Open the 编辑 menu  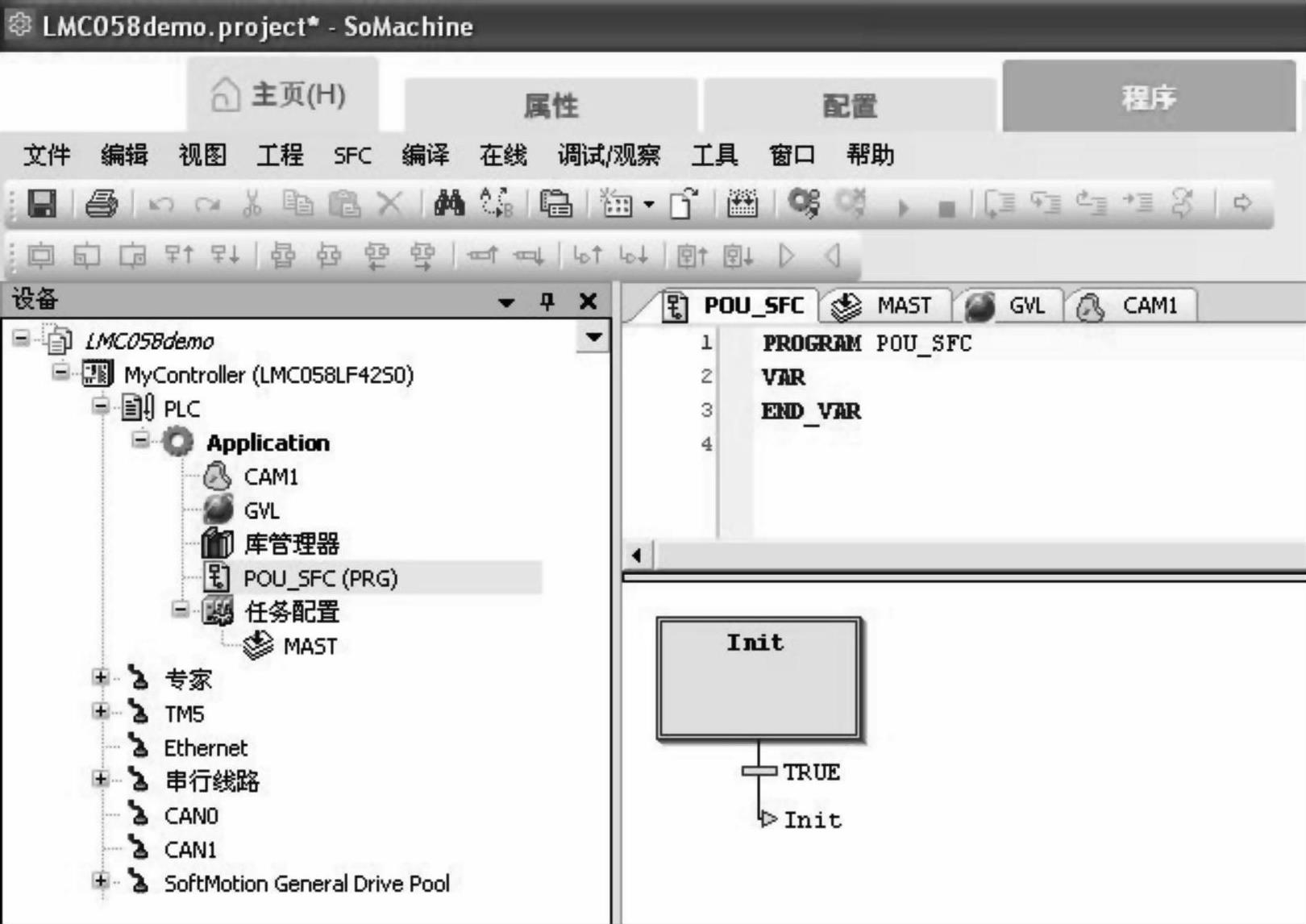tap(124, 155)
